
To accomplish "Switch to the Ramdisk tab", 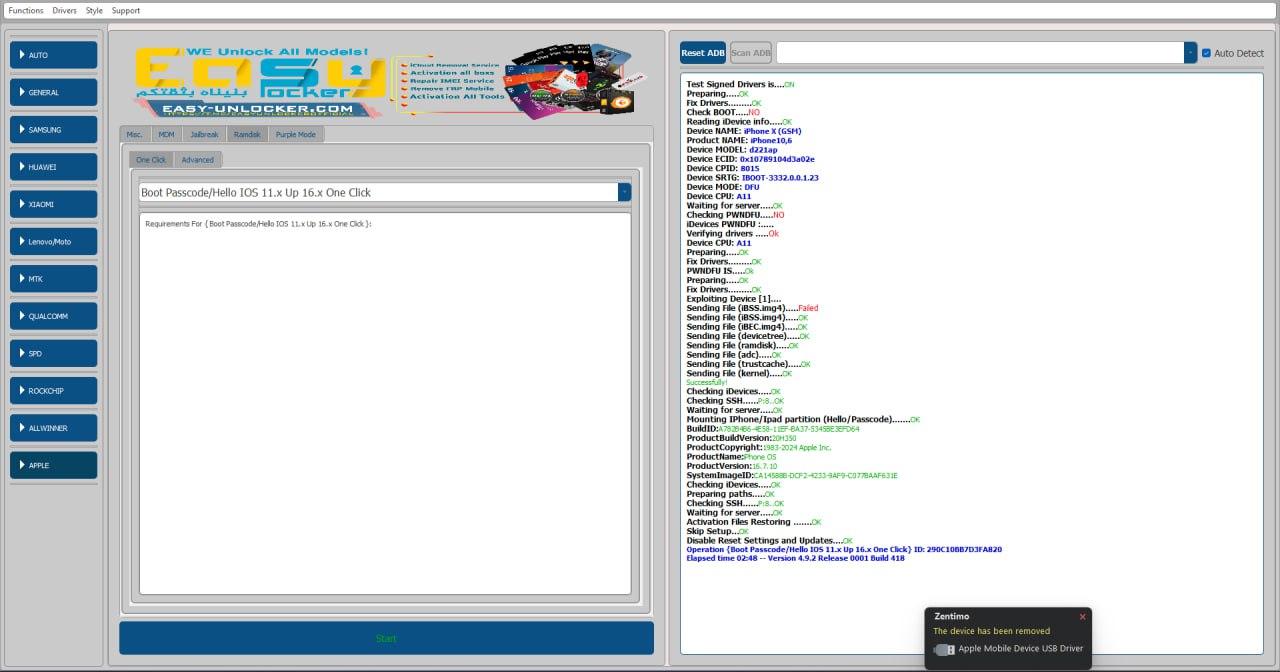I will point(247,134).
